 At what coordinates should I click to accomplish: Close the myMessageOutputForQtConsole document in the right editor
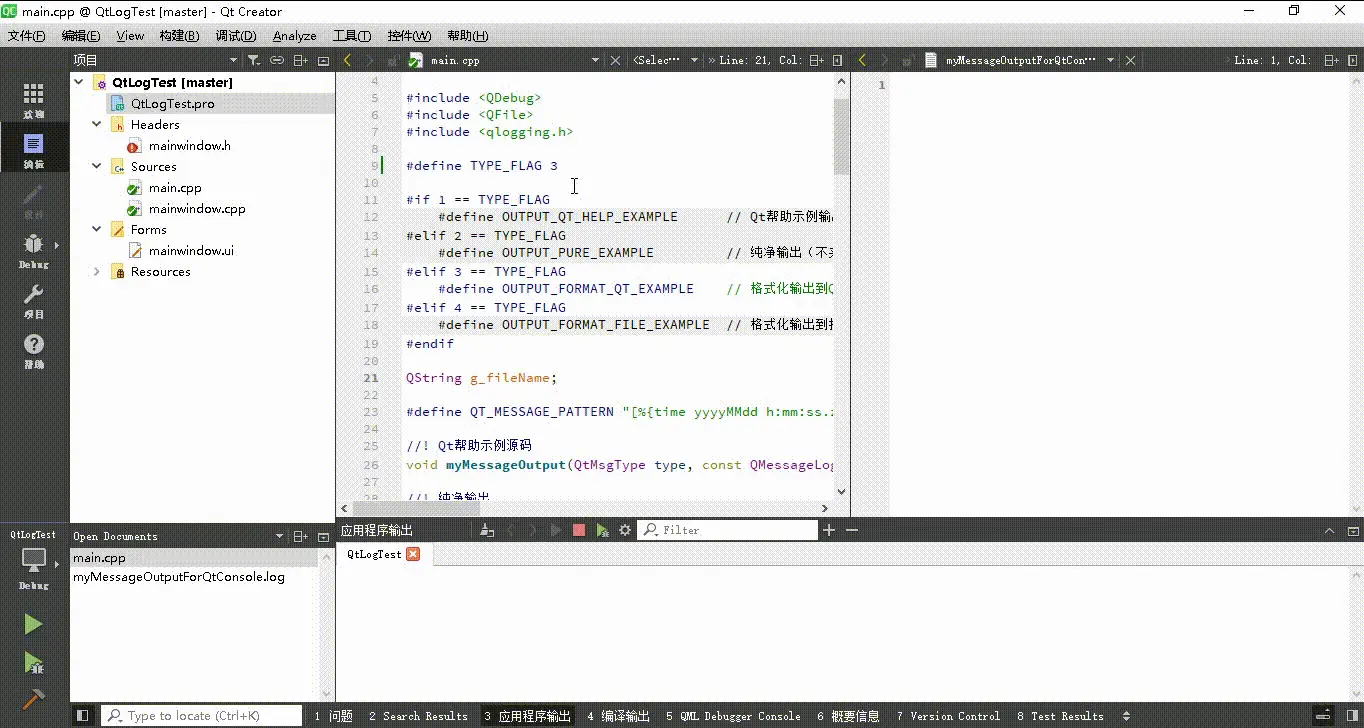(1130, 60)
